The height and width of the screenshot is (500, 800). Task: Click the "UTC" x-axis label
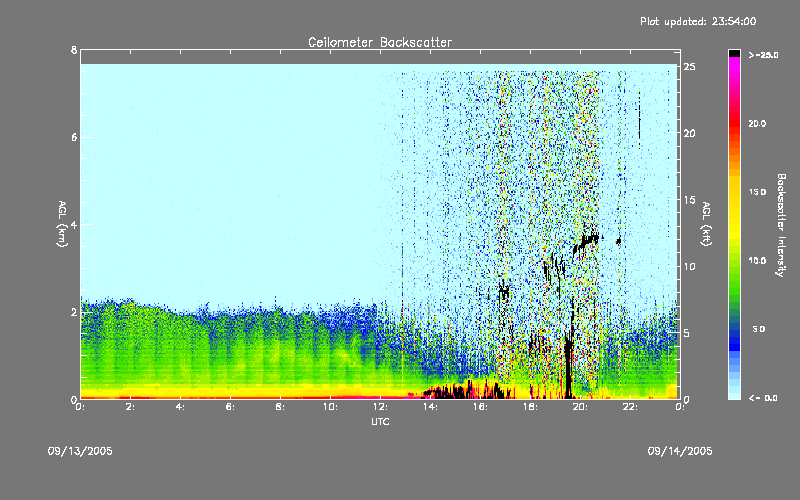[380, 421]
